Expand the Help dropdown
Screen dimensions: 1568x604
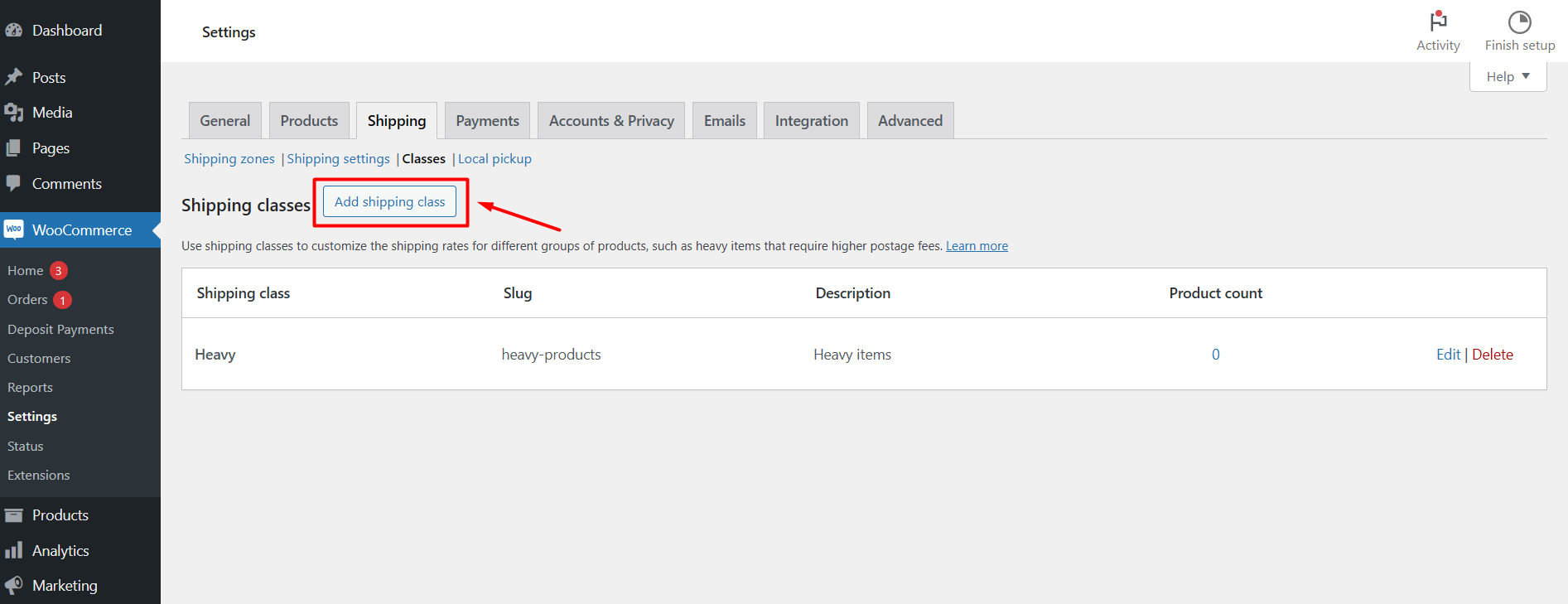[x=1508, y=77]
